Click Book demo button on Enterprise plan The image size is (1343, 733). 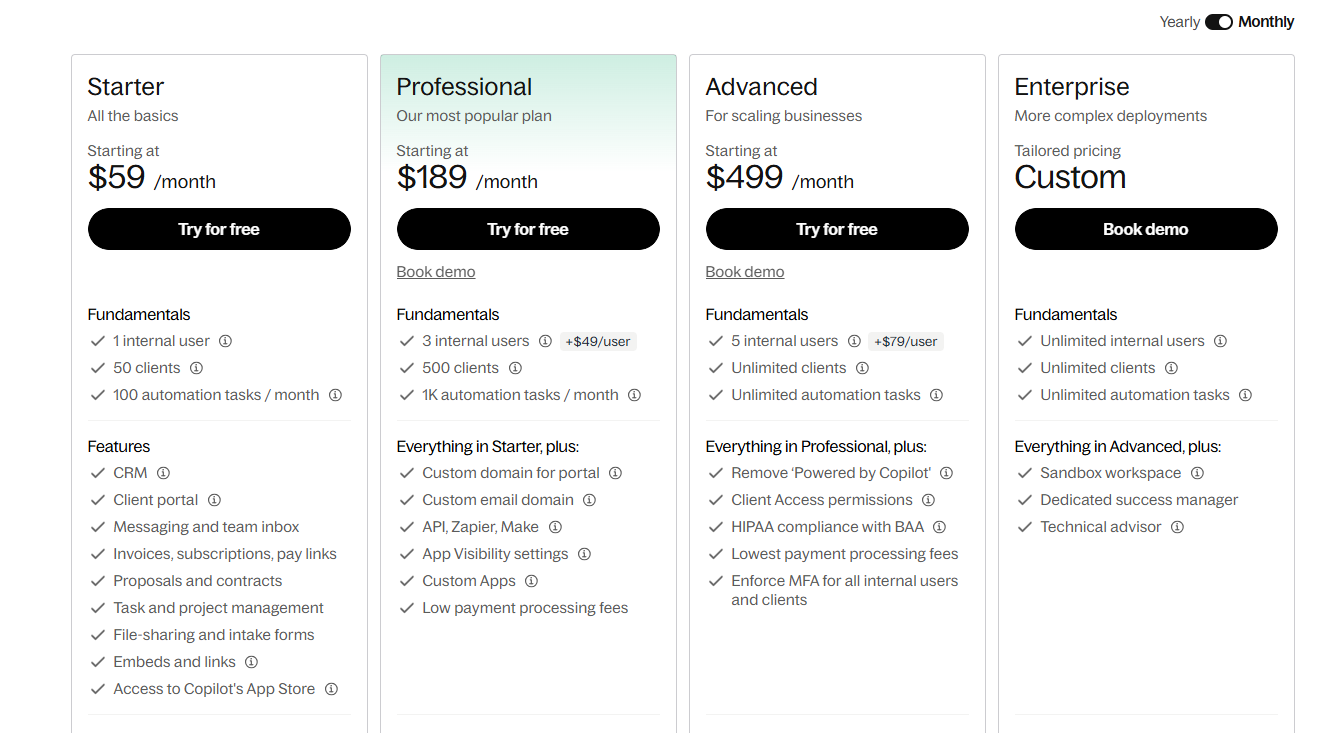point(1146,229)
